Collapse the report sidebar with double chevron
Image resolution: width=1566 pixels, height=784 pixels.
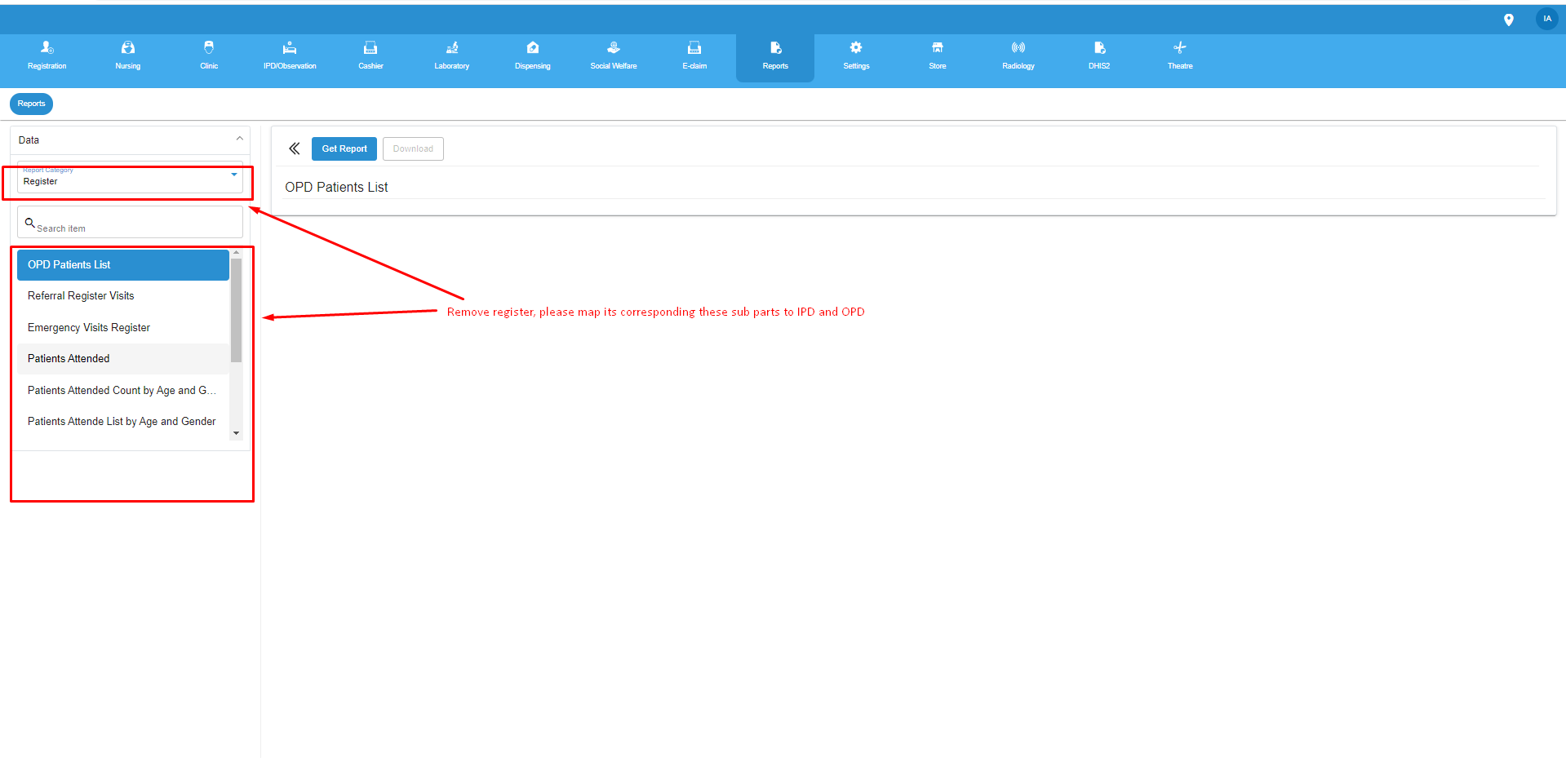(294, 148)
